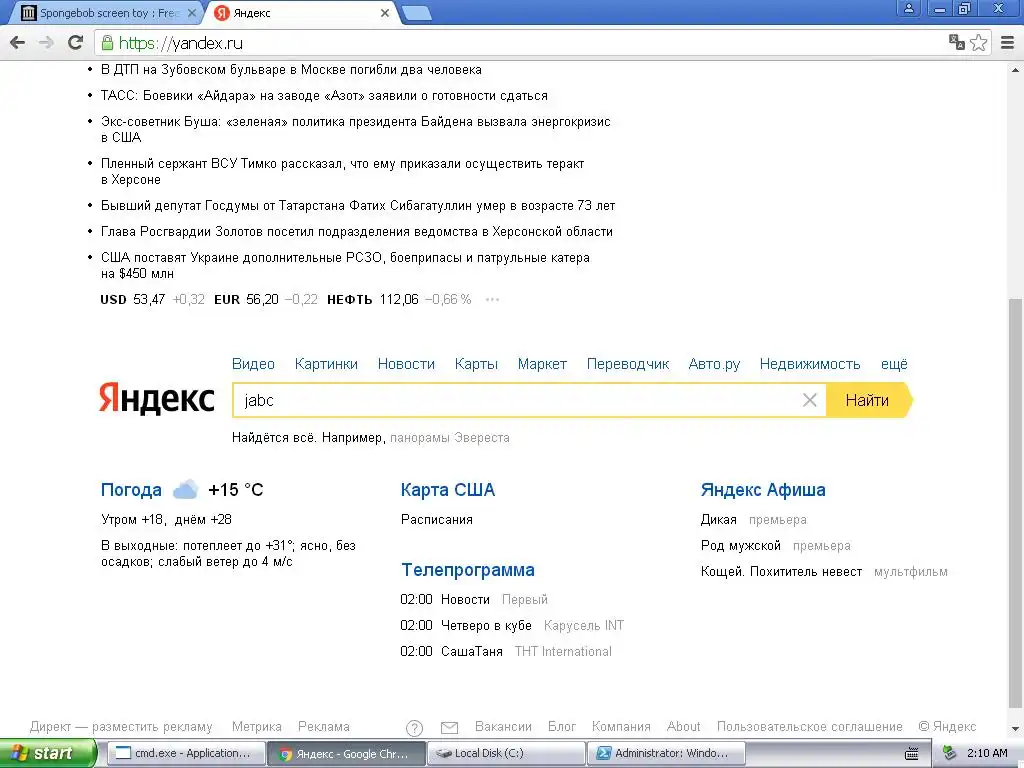1024x768 pixels.
Task: Expand more currency rates ellipsis
Action: [x=492, y=300]
